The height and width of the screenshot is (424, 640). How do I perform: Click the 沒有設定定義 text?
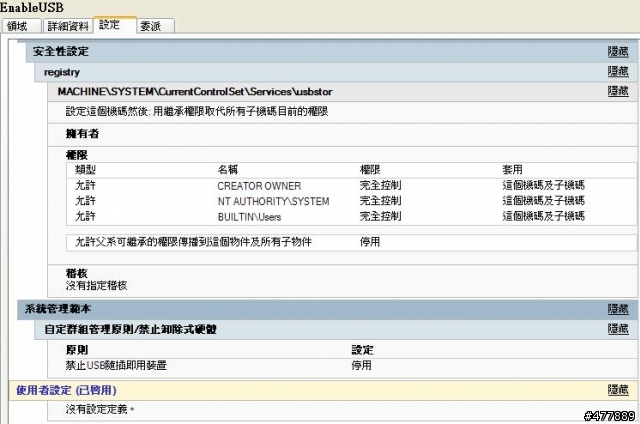pos(100,409)
